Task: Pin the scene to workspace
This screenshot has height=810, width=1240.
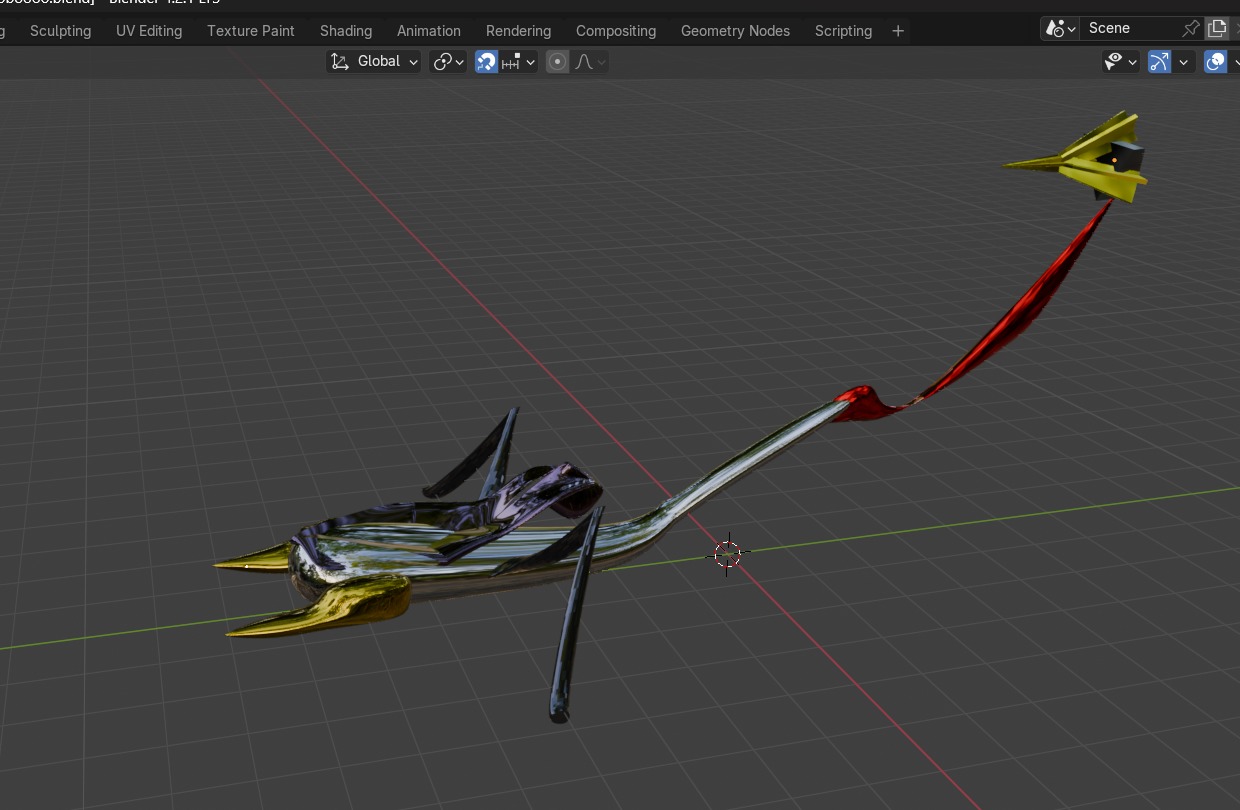Action: click(x=1191, y=28)
